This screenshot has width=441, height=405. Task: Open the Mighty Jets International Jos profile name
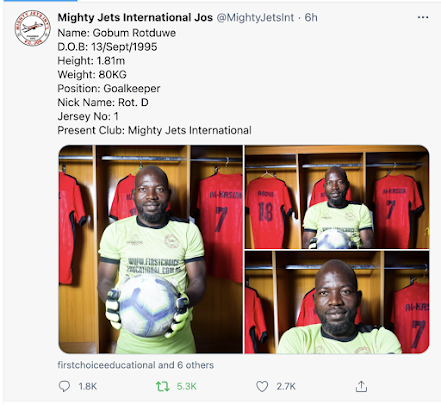click(135, 17)
